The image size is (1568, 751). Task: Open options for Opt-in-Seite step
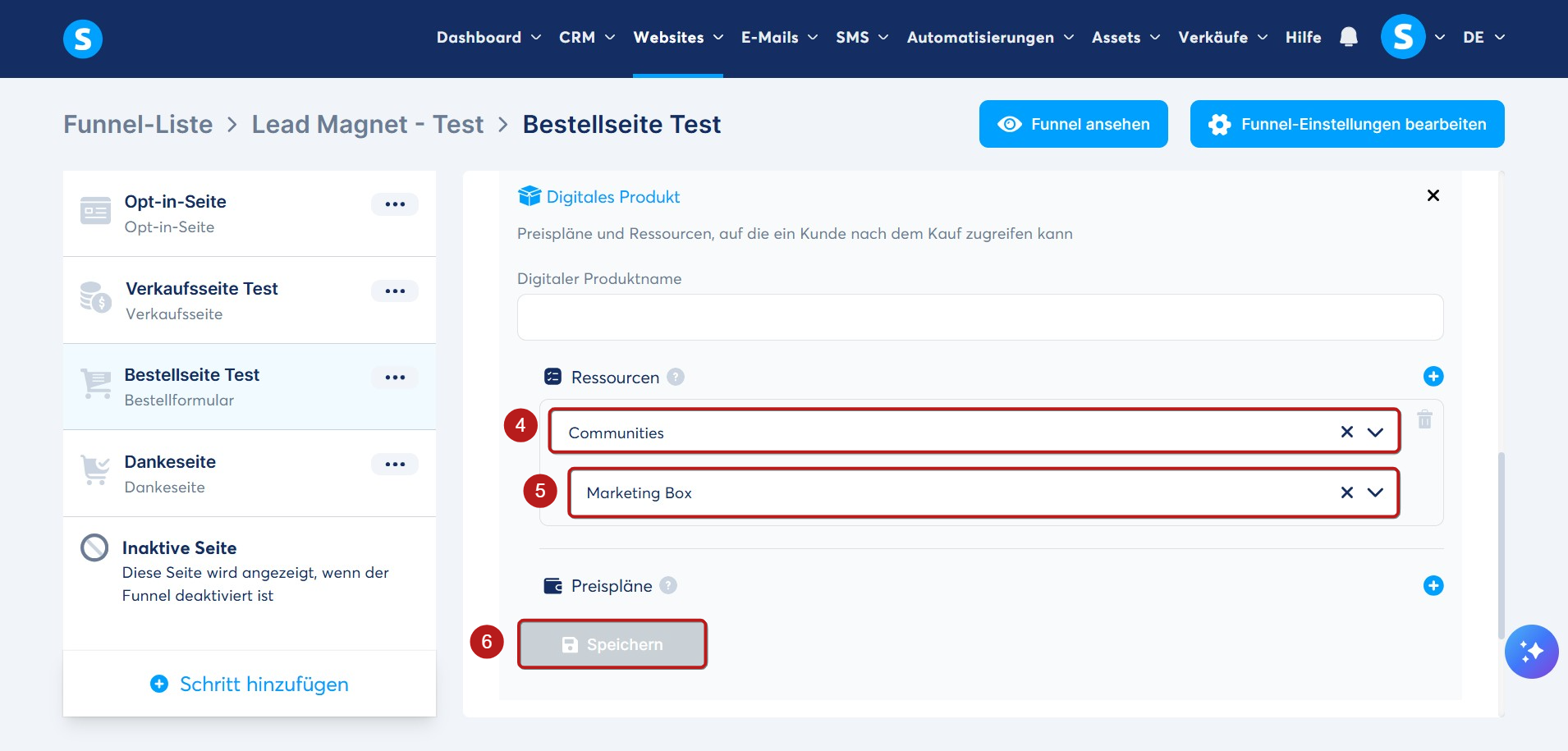tap(395, 204)
